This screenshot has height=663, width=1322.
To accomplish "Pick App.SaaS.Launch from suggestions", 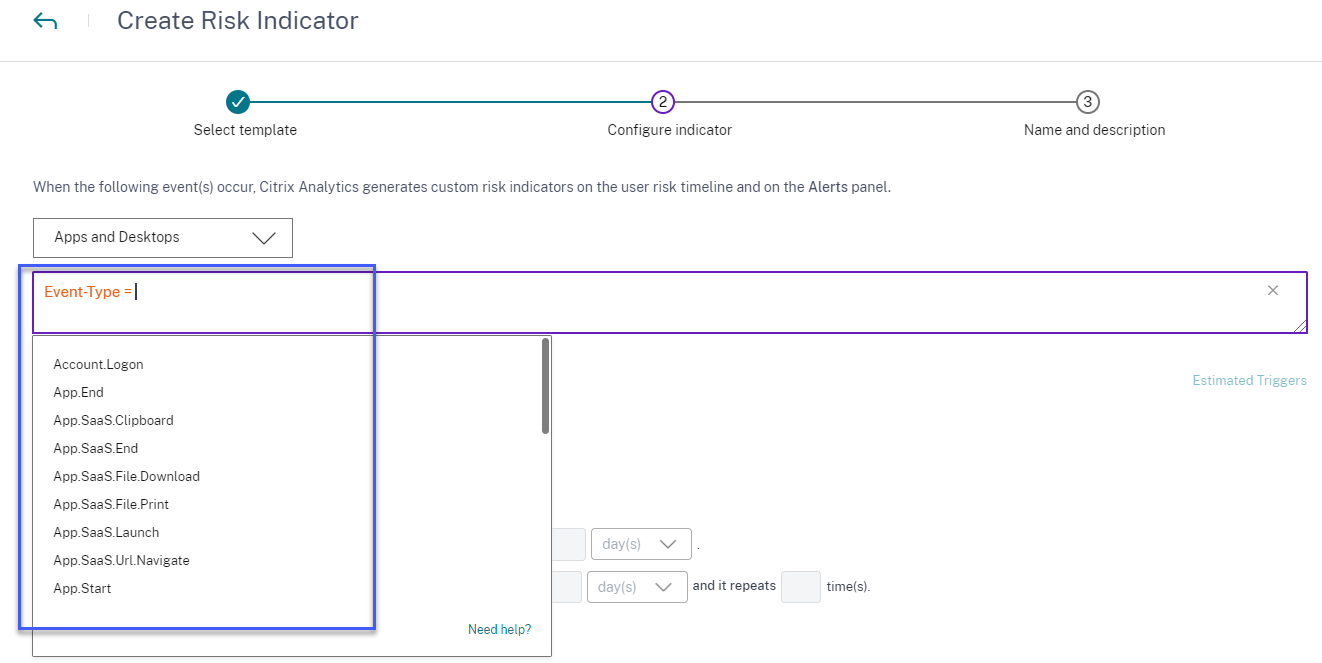I will click(x=106, y=533).
